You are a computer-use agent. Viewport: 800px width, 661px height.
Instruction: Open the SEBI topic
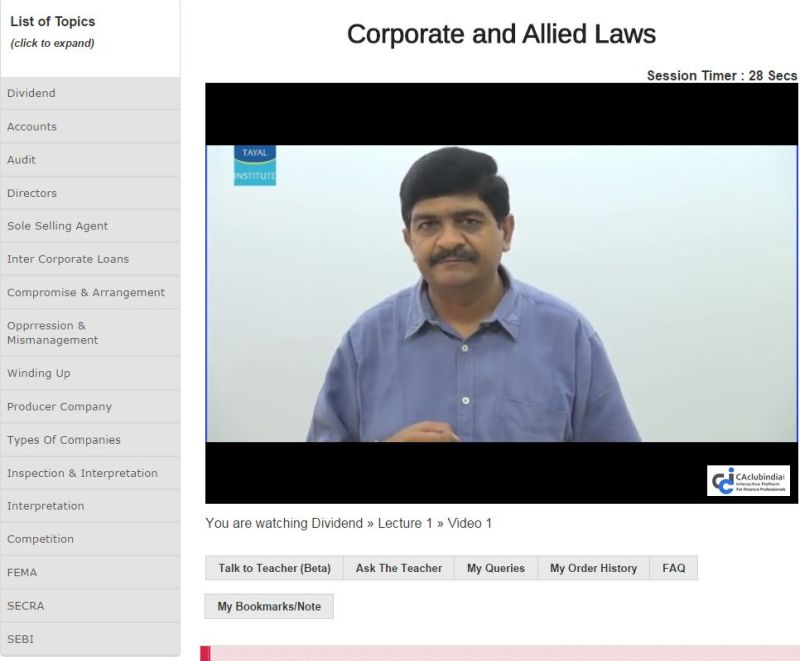coord(90,639)
